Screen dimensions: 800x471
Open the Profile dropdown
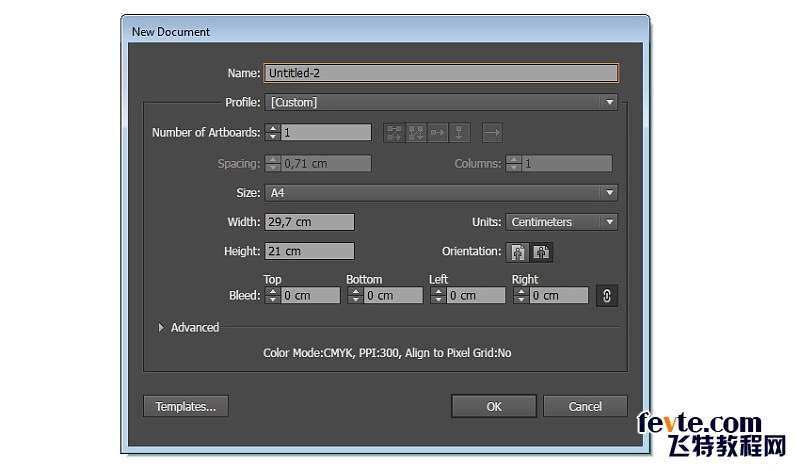coord(441,103)
